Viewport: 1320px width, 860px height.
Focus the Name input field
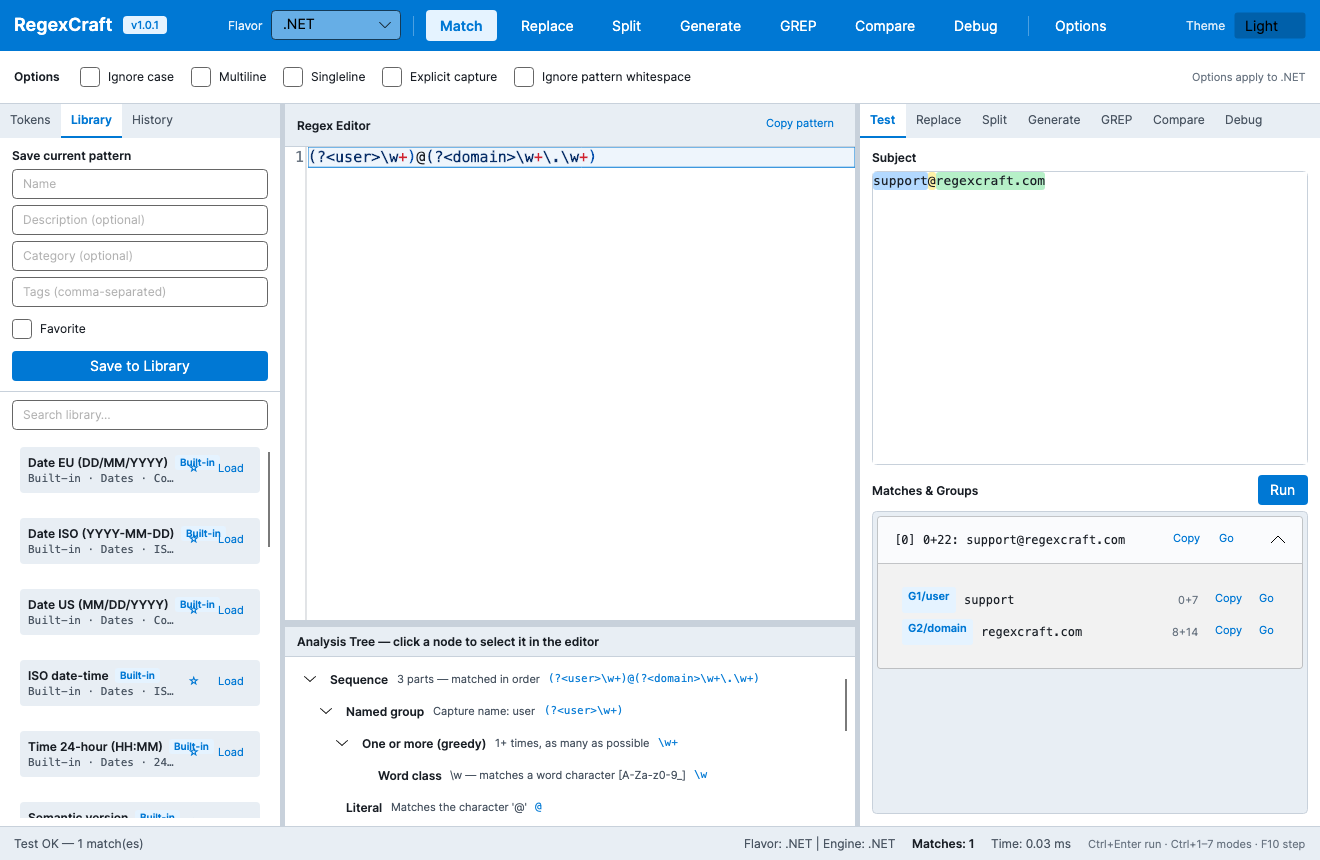(140, 184)
